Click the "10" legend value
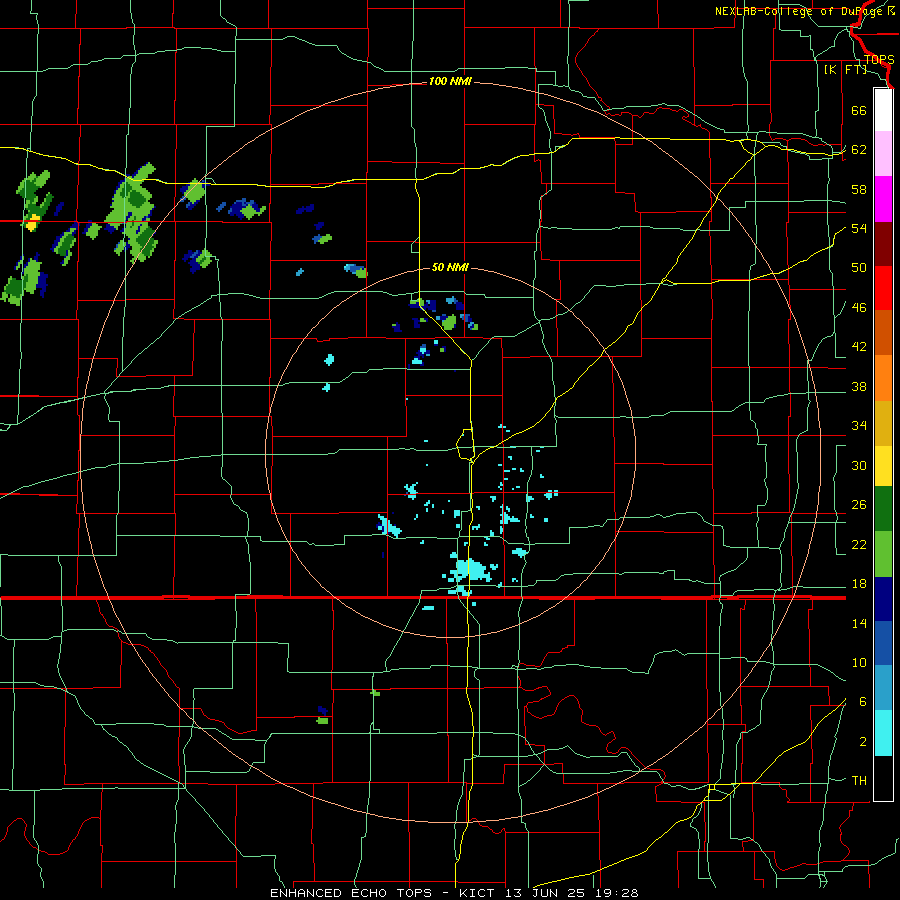Viewport: 900px width, 900px height. [x=859, y=663]
